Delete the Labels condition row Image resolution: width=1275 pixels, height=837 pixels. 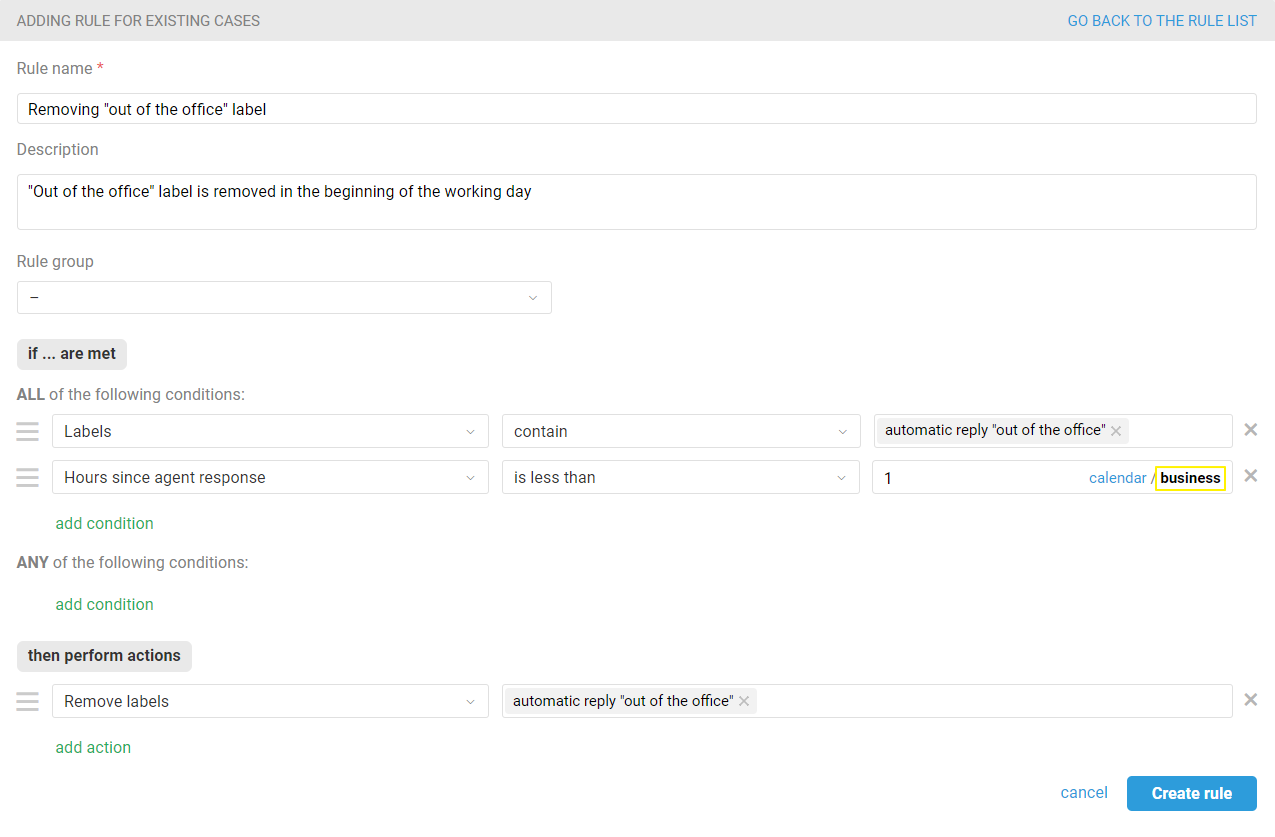pyautogui.click(x=1250, y=430)
